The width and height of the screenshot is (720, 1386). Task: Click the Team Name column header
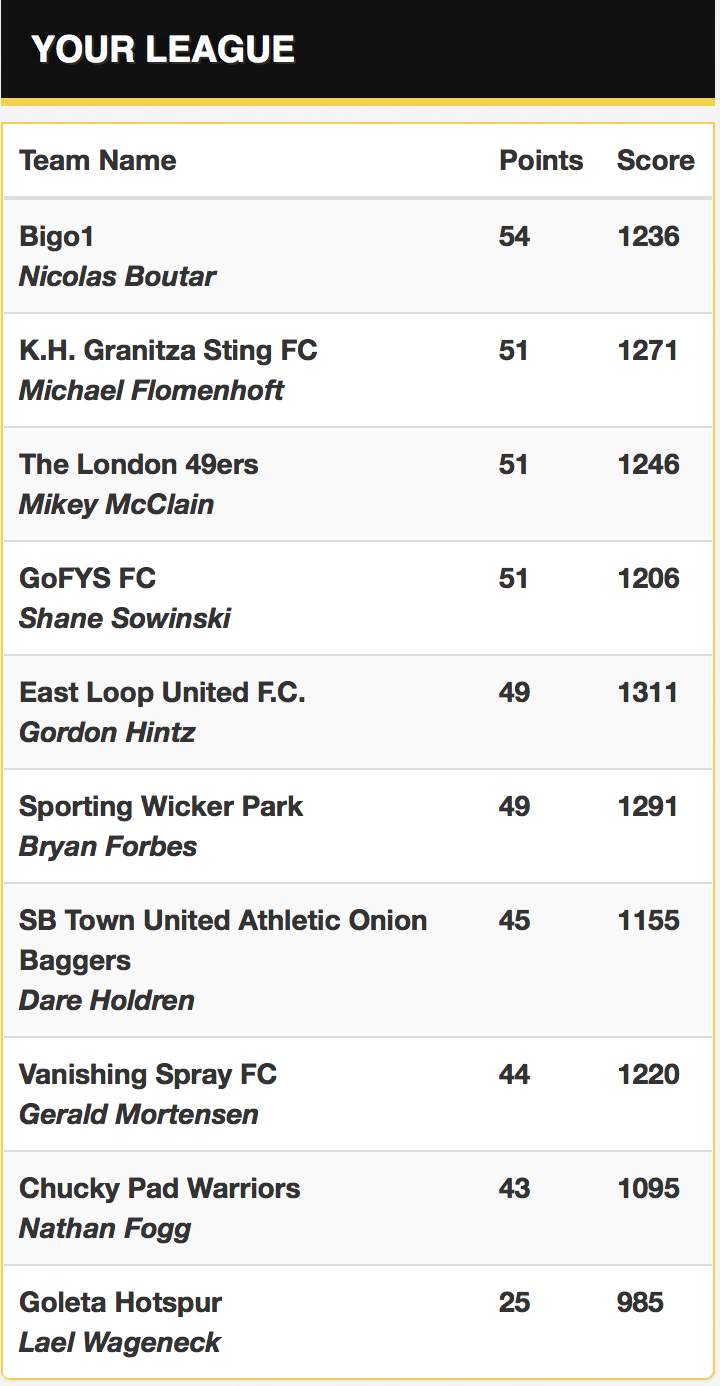(x=98, y=160)
